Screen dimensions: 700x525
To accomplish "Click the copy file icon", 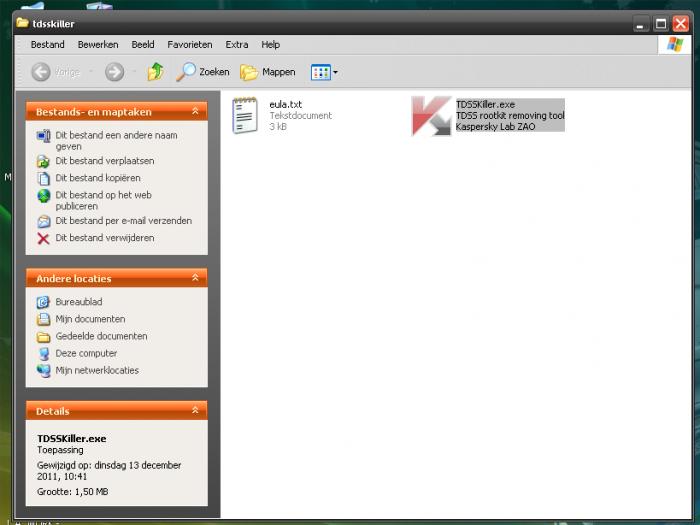I will pyautogui.click(x=43, y=178).
